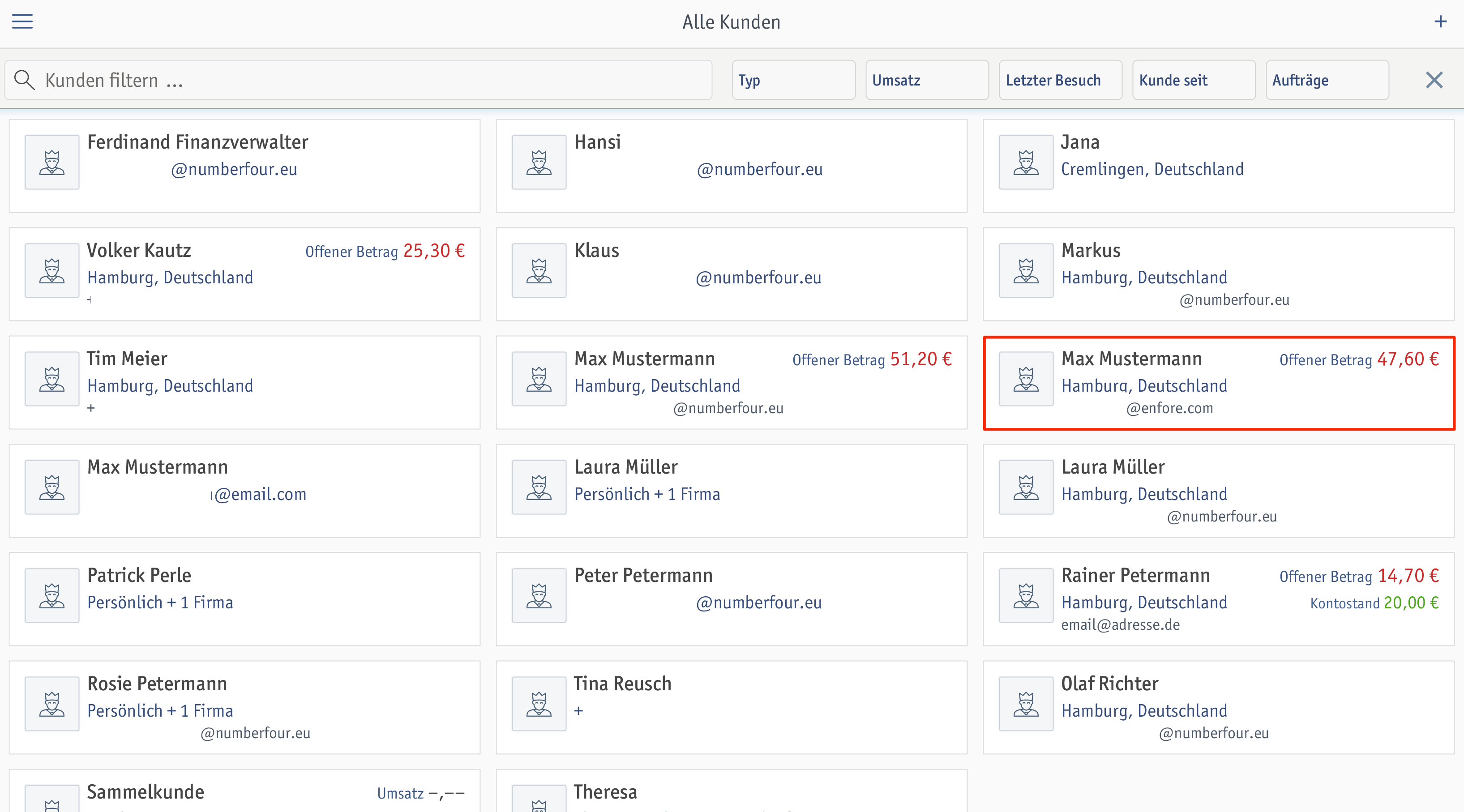Select the Theresa customer name

605,791
